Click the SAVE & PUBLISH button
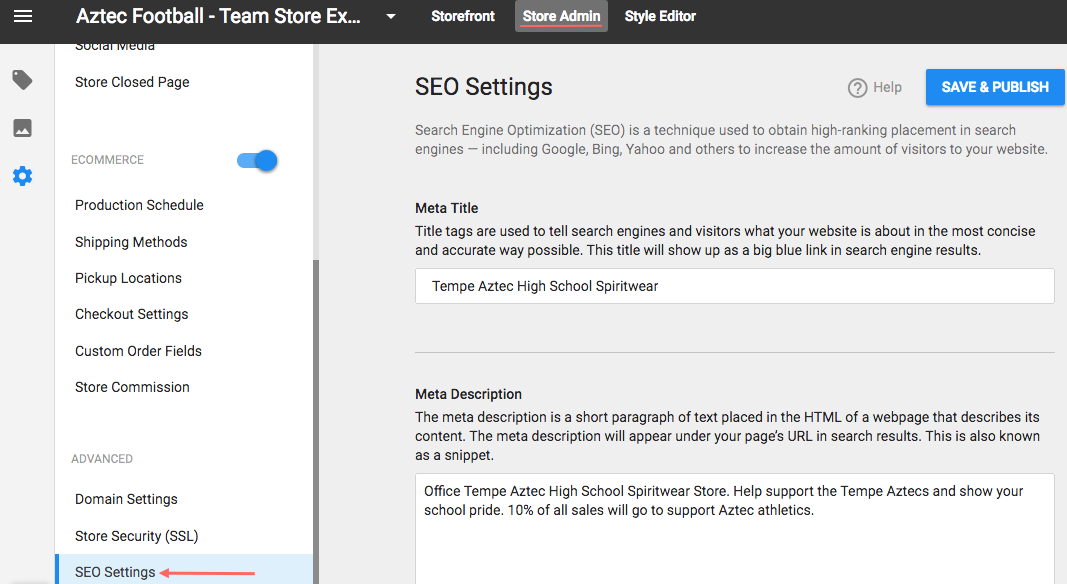 point(994,87)
